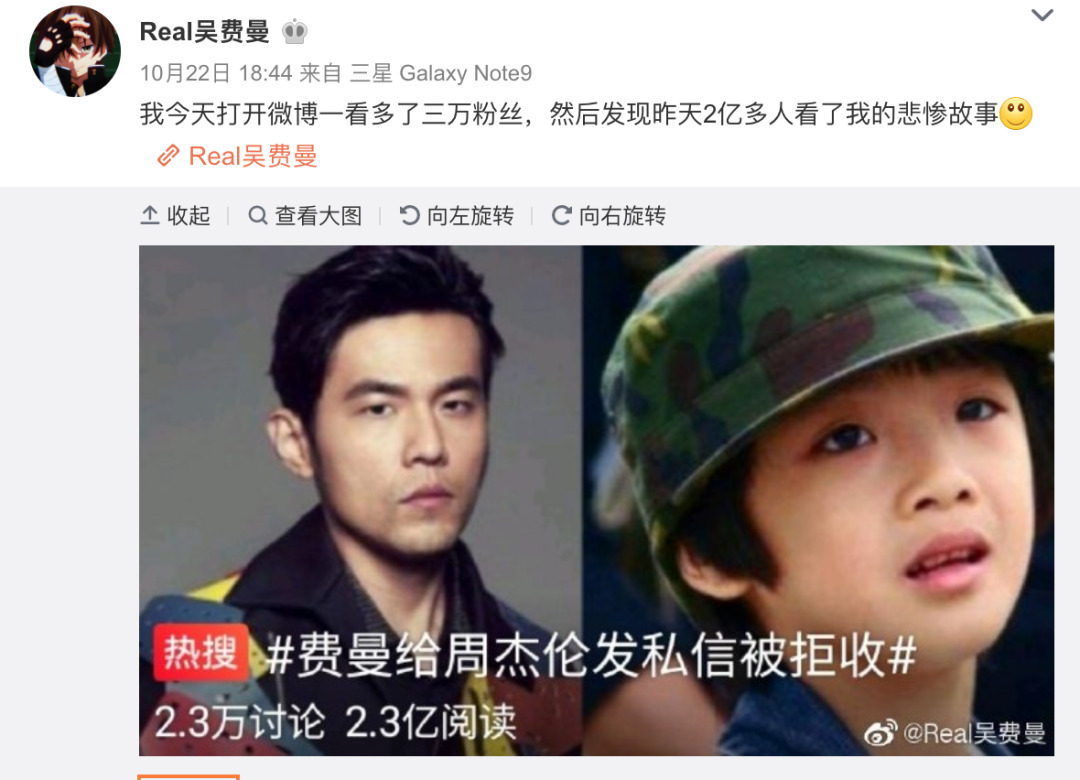Click the upward collapse arrow icon
The image size is (1080, 780).
149,216
